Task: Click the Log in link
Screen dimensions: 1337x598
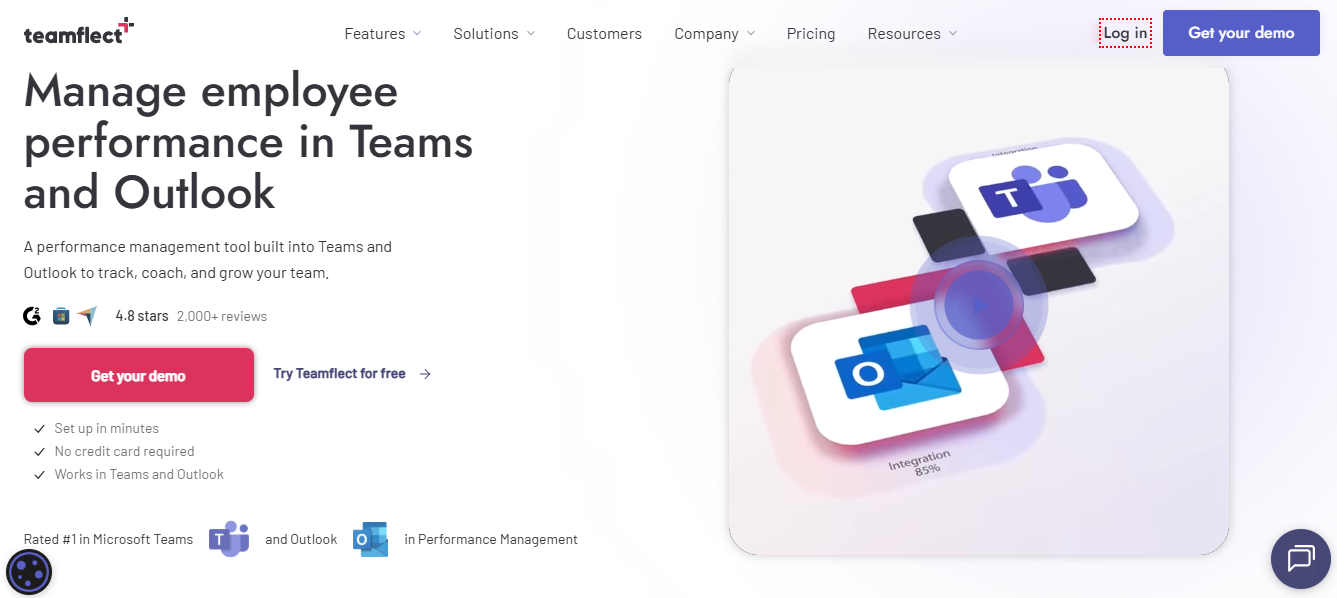Action: (1125, 33)
